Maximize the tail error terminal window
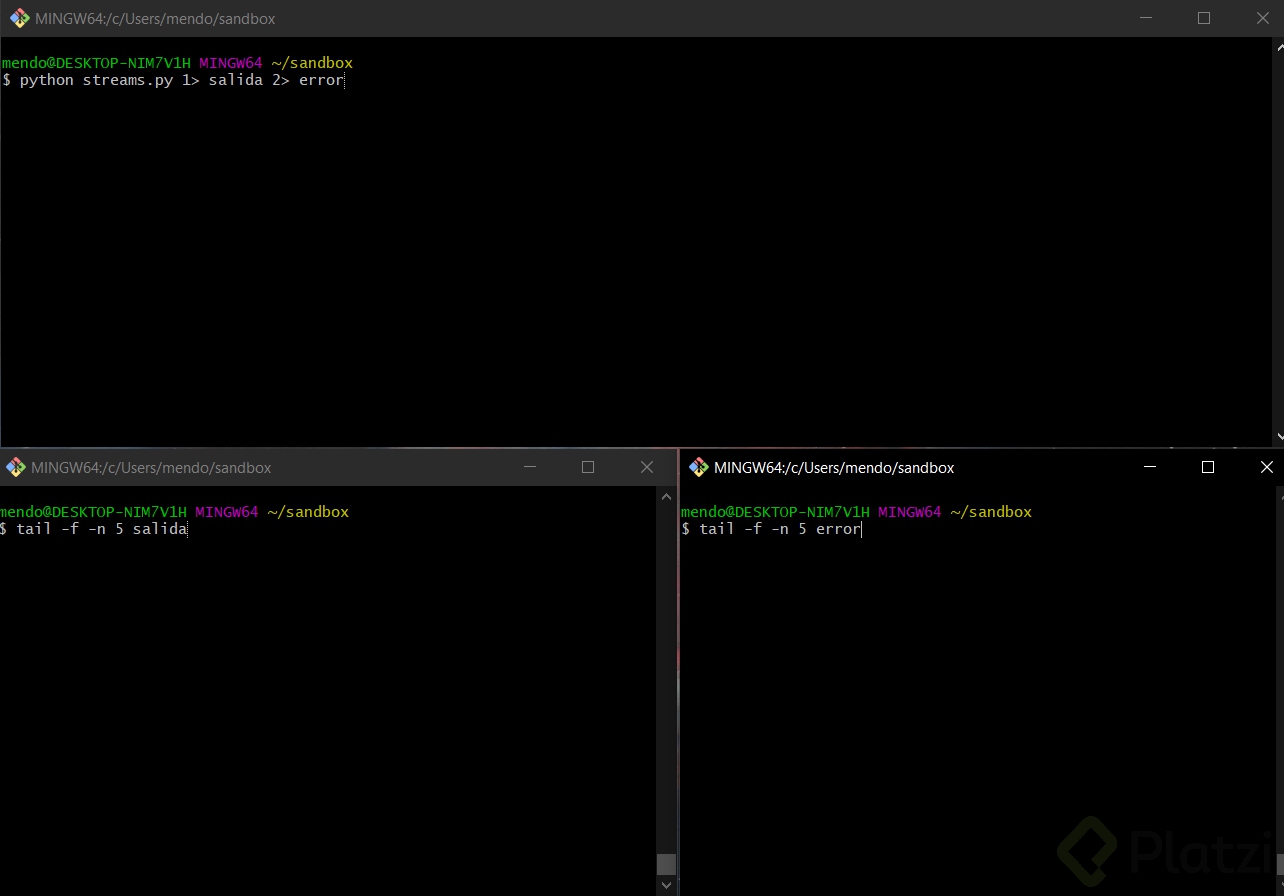Screen dimensions: 1284x896 pos(1208,467)
